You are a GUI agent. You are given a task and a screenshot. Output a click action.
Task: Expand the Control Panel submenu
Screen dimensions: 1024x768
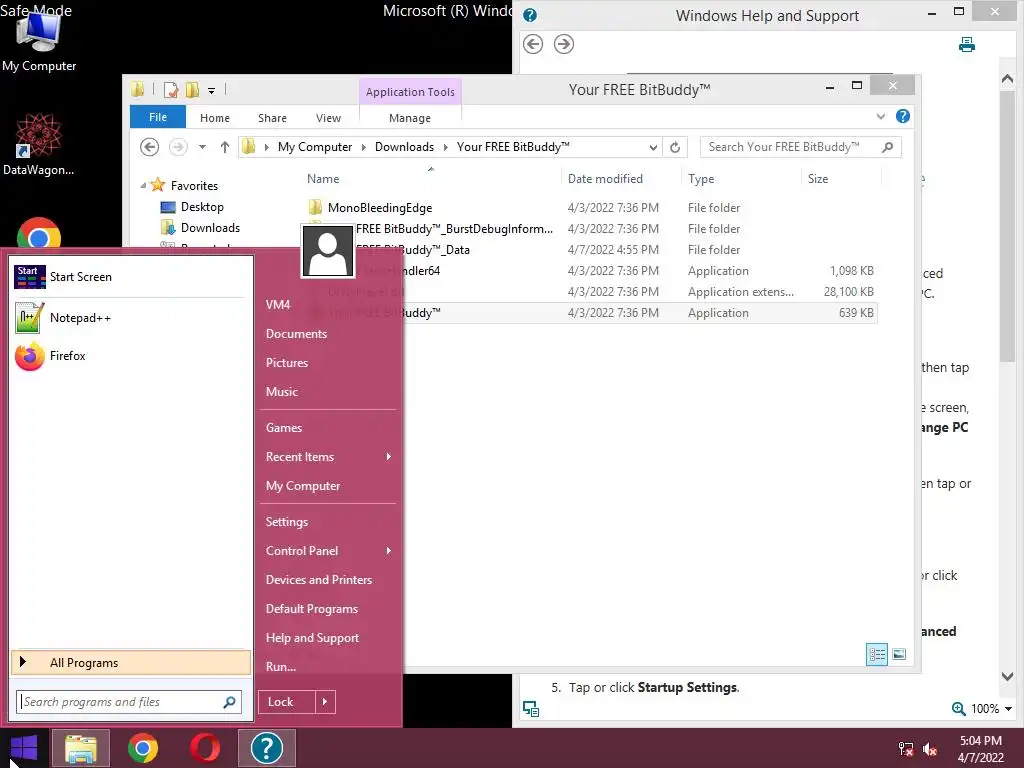coord(389,551)
